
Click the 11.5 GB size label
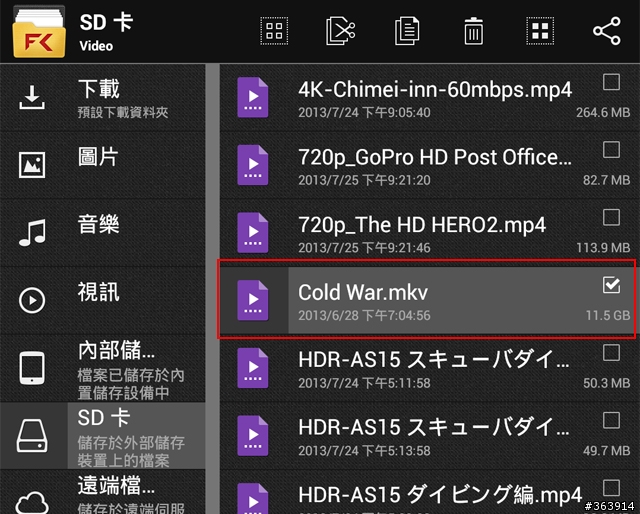point(608,316)
